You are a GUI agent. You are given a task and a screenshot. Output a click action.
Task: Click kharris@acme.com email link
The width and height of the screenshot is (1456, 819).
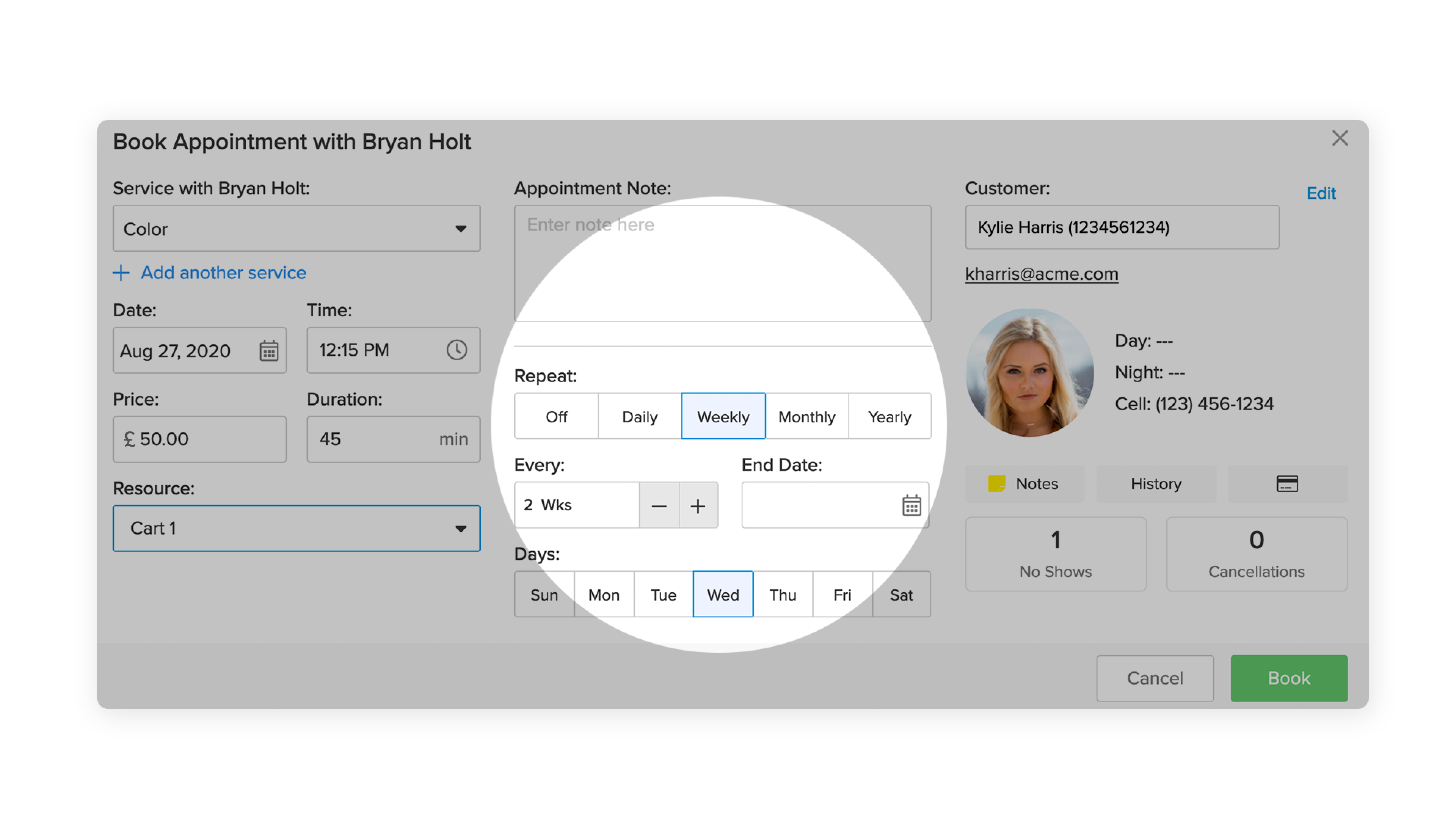(x=1041, y=274)
